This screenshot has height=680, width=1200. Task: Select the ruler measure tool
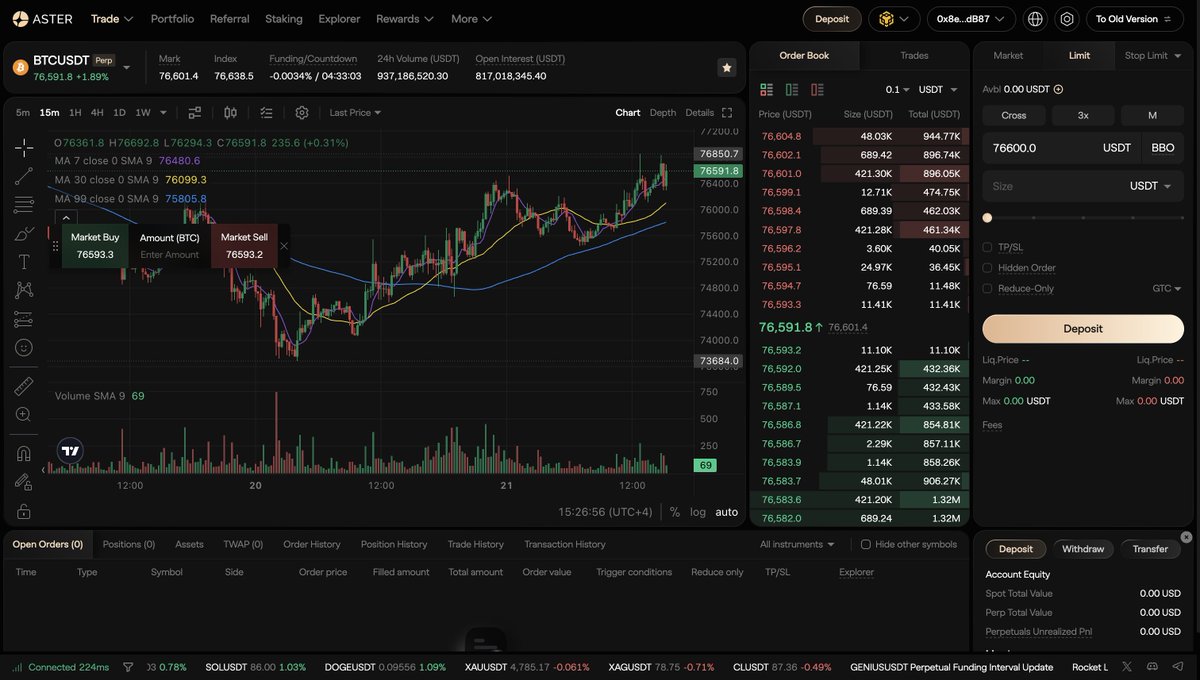24,385
